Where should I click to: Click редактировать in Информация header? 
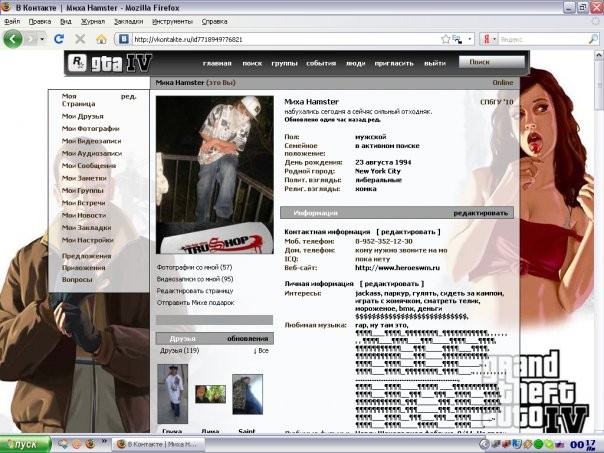coord(481,213)
